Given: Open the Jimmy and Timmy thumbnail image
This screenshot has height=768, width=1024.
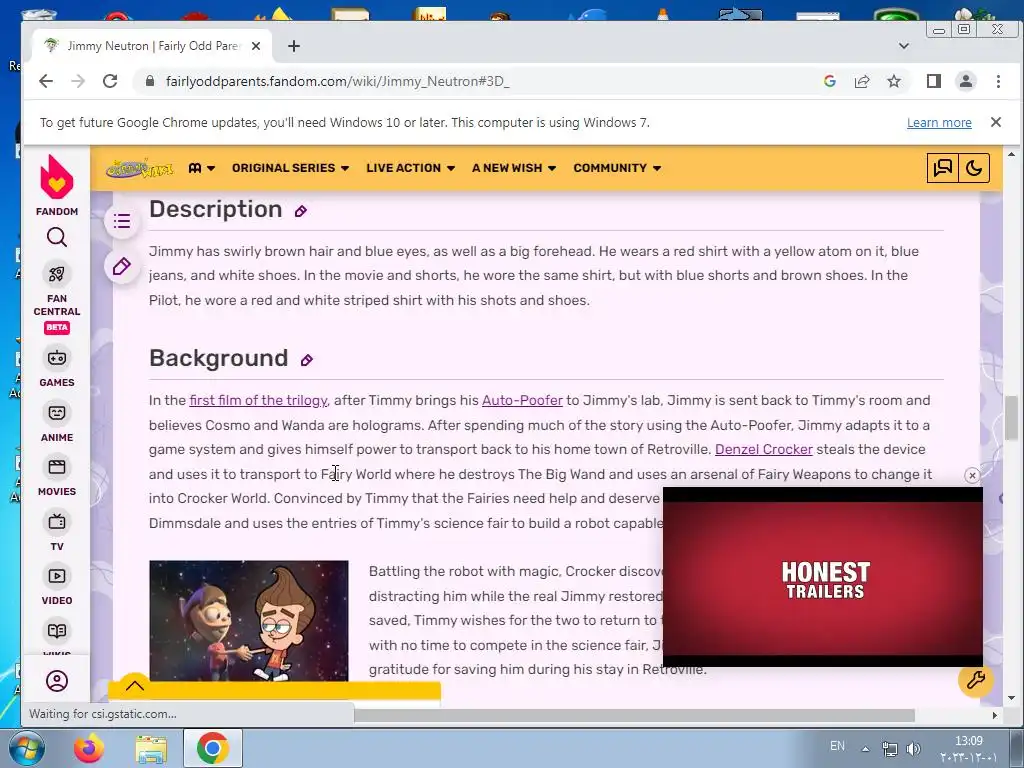Looking at the screenshot, I should point(249,620).
